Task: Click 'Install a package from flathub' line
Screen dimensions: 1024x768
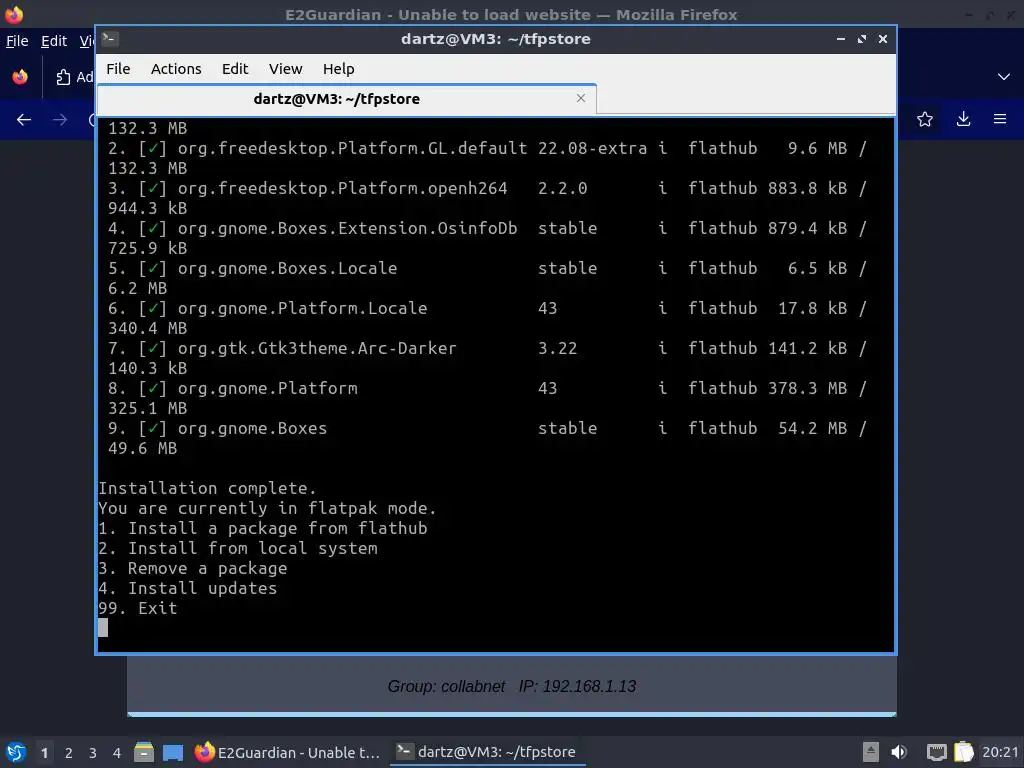Action: [x=263, y=528]
